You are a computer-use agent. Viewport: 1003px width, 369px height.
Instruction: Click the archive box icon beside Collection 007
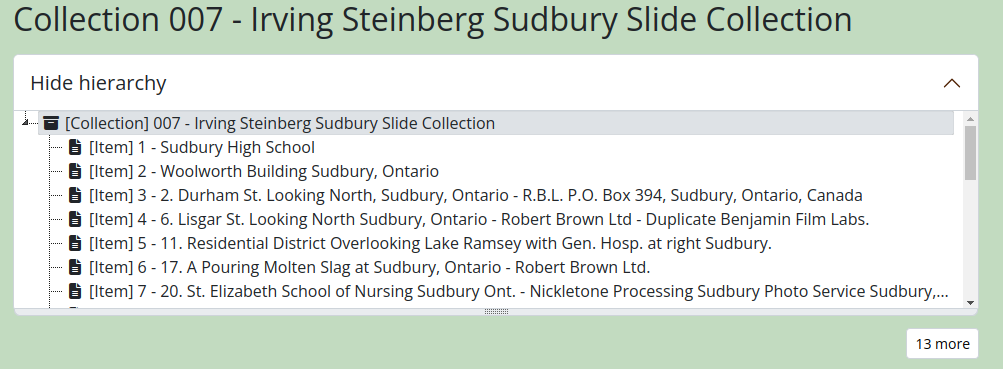point(51,123)
